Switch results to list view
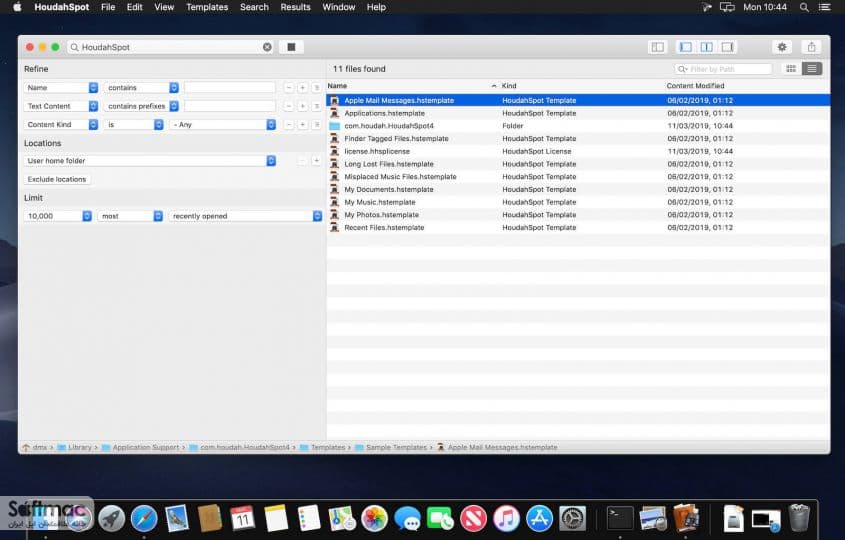 pos(812,69)
